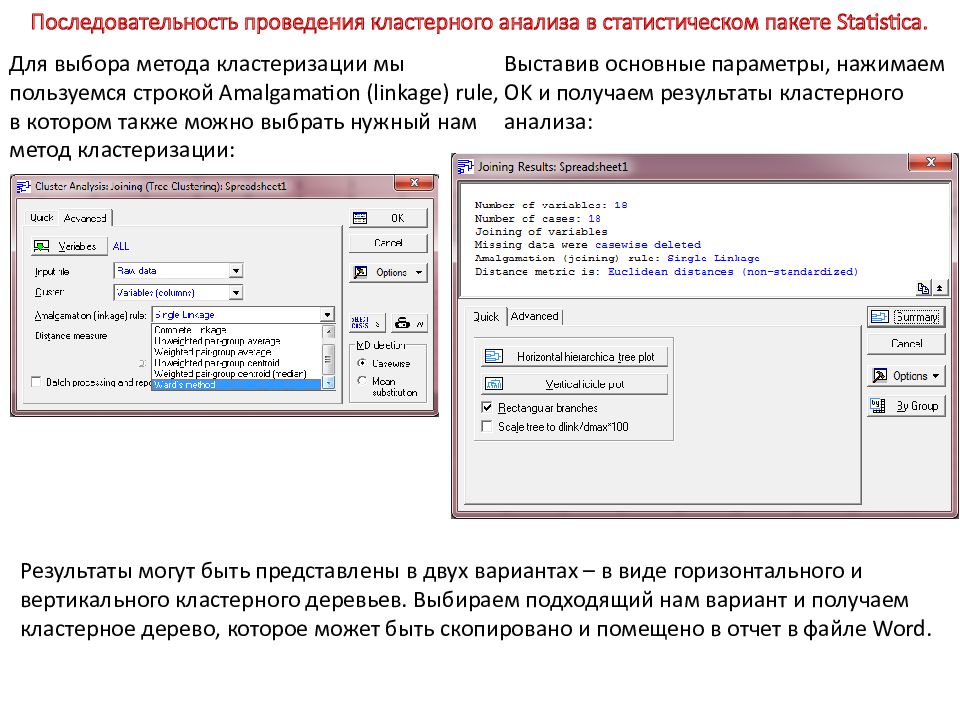Close the Cluster Analysis dialog
This screenshot has height=720, width=960.
point(414,182)
